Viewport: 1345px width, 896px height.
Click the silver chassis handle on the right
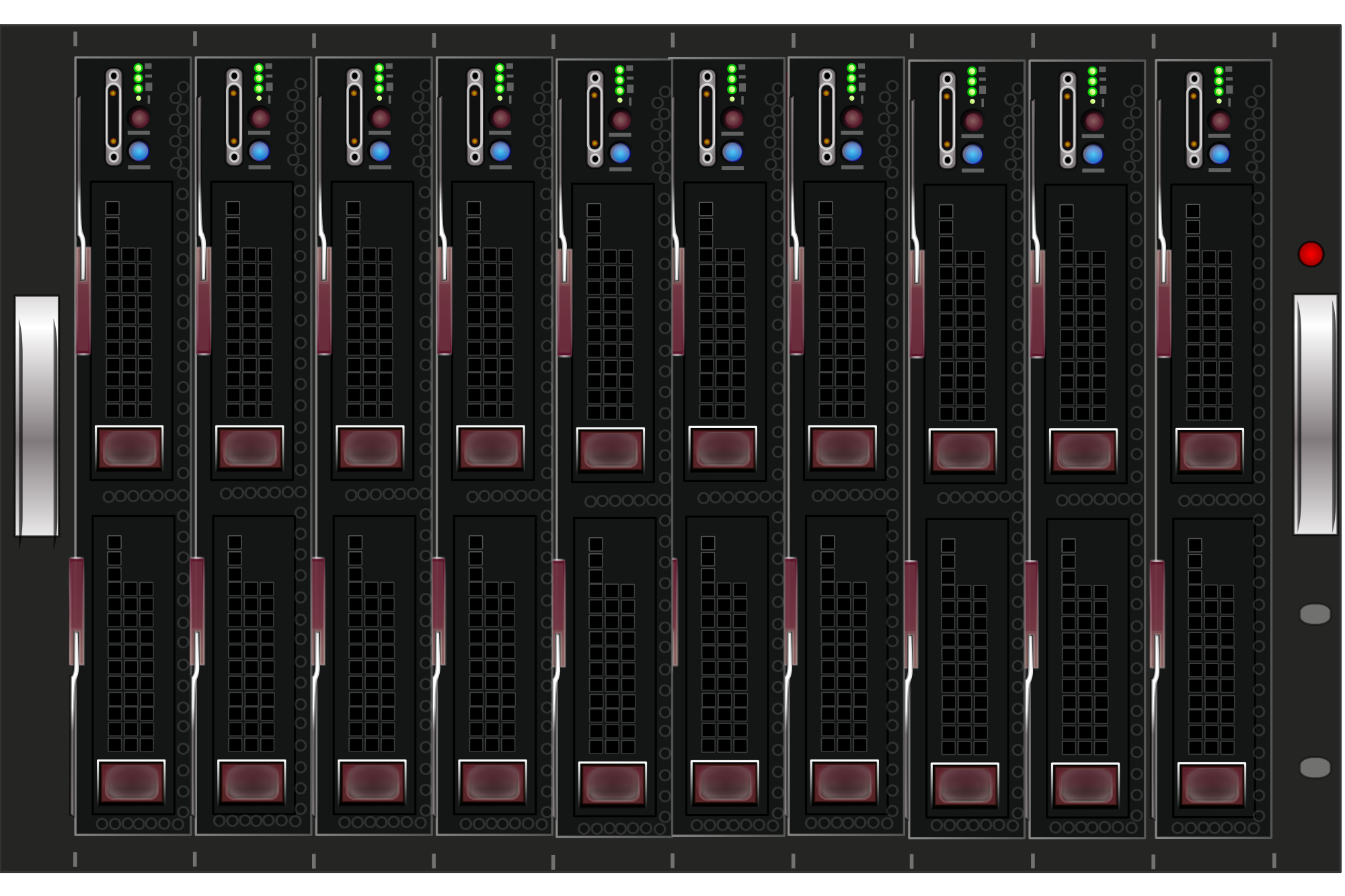tap(1315, 414)
